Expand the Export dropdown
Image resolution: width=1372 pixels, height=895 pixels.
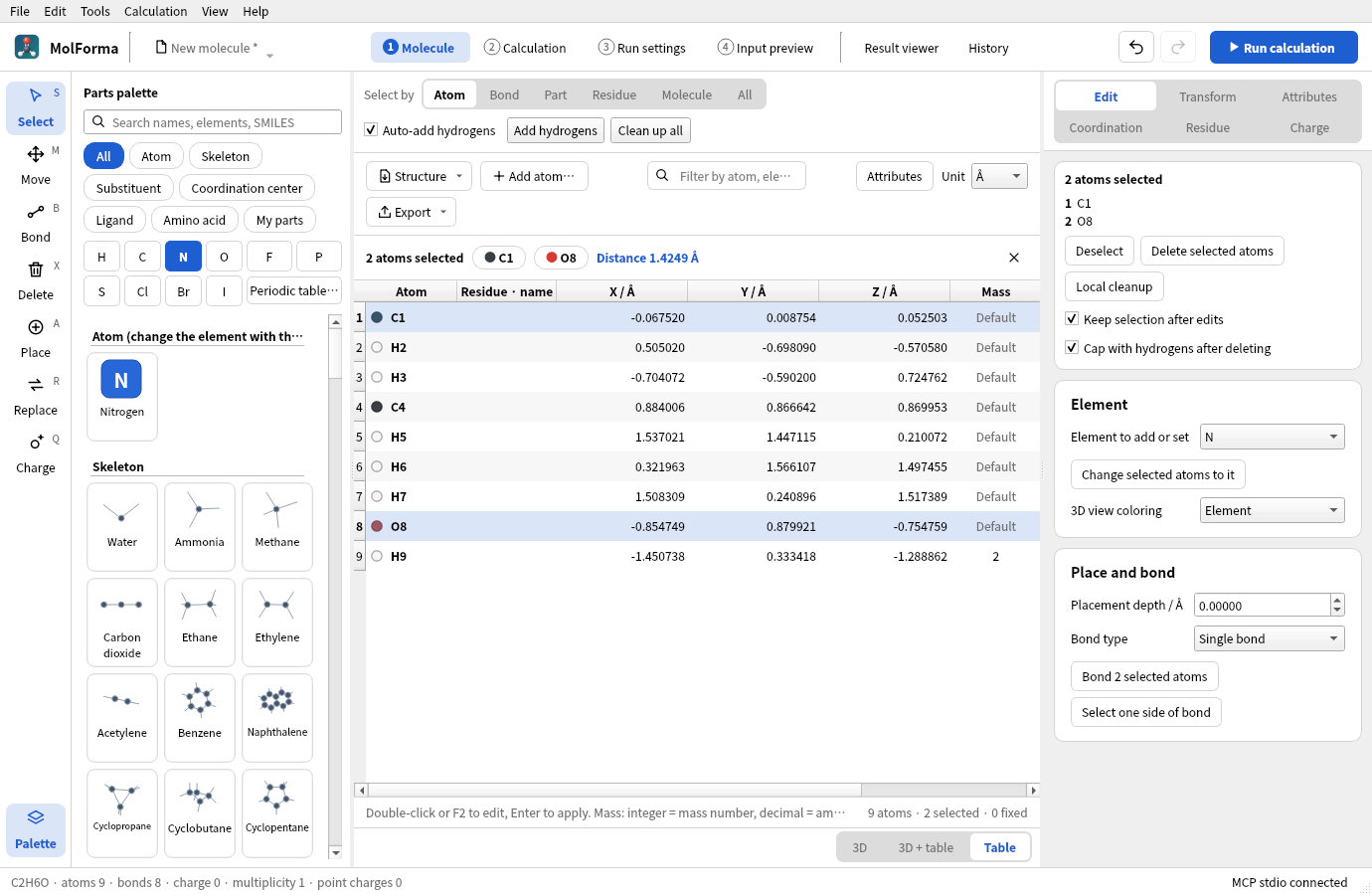pos(412,212)
